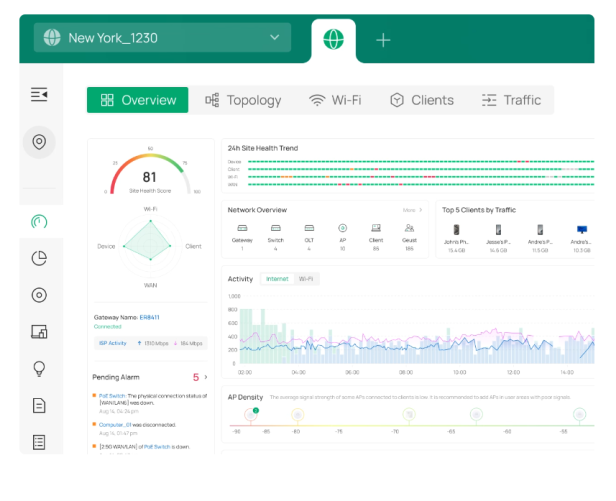Click the 24h Site Health Trend title
Screen dimensions: 616x501
(x=263, y=148)
